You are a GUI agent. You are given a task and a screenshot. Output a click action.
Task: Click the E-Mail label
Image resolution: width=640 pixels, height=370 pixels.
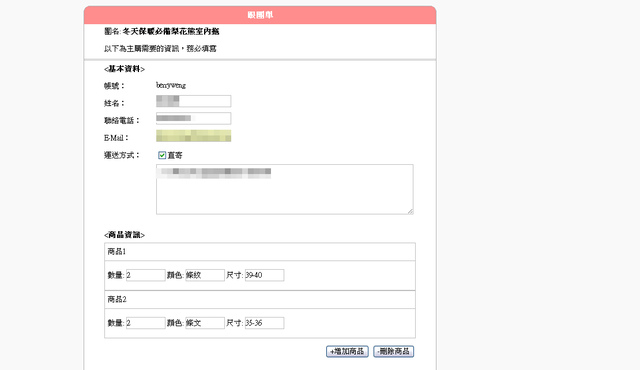[x=116, y=138]
